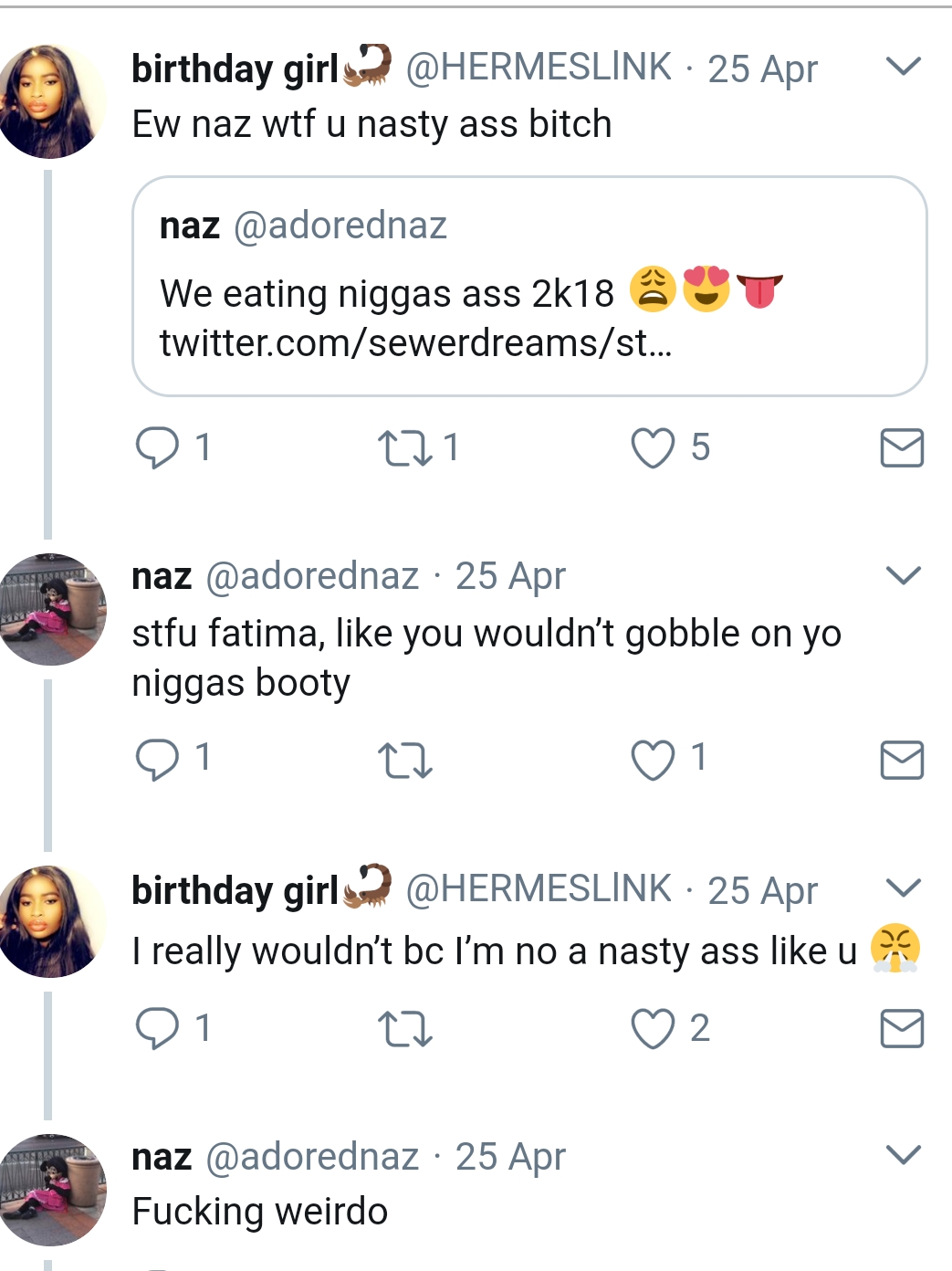This screenshot has width=952, height=1271.
Task: Open @HERMESLINK handle in first tweet
Action: (x=538, y=68)
